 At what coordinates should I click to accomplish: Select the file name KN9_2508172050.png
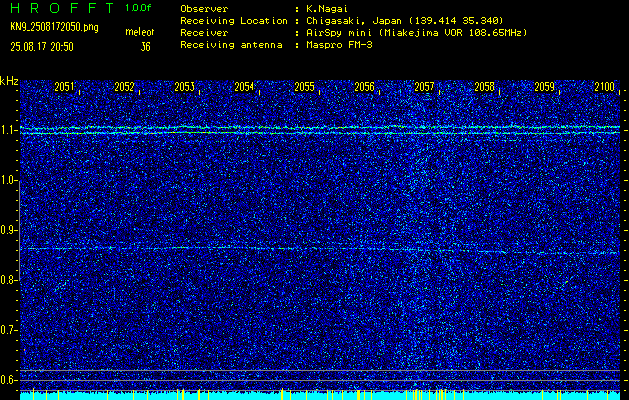tap(54, 27)
